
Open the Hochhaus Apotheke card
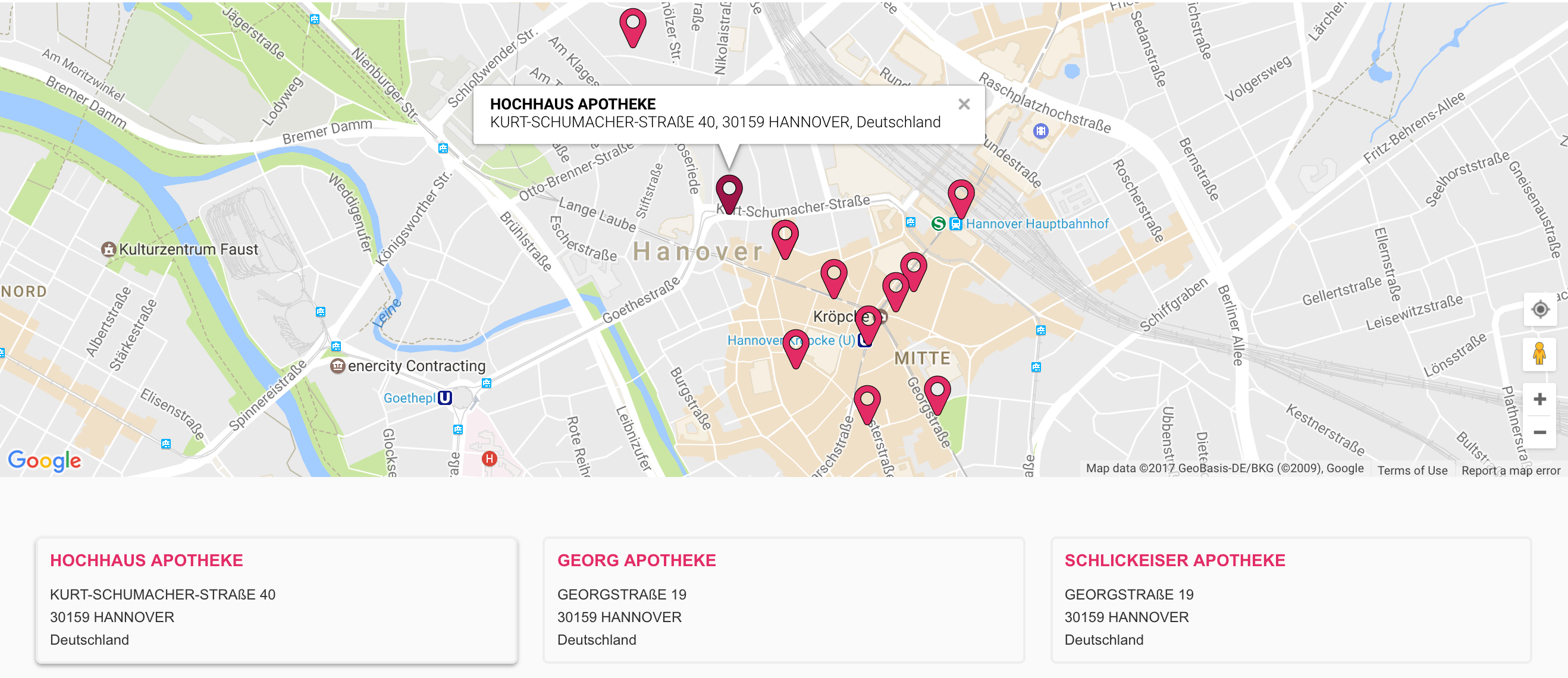pos(277,599)
